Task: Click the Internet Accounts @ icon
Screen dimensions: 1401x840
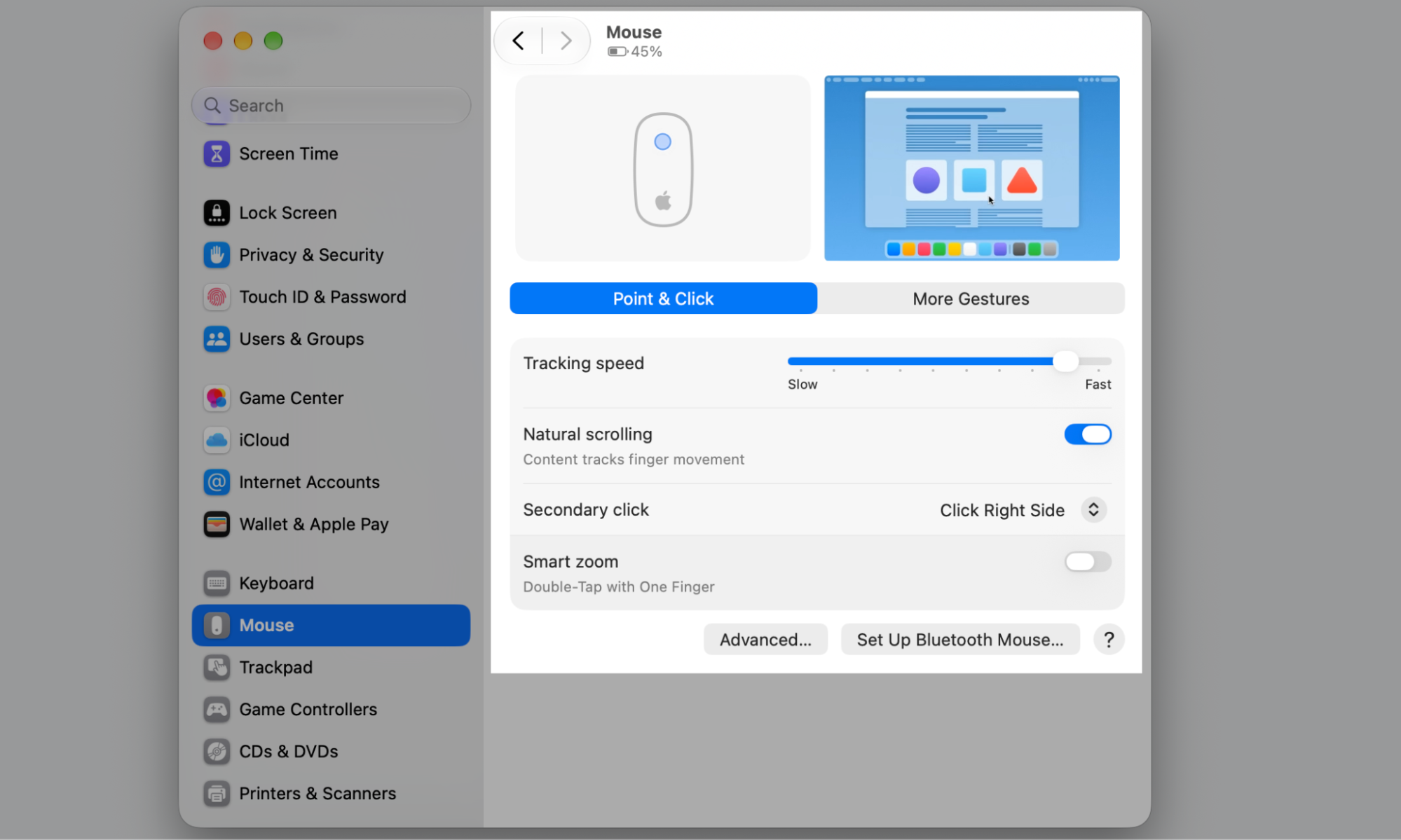Action: tap(217, 482)
